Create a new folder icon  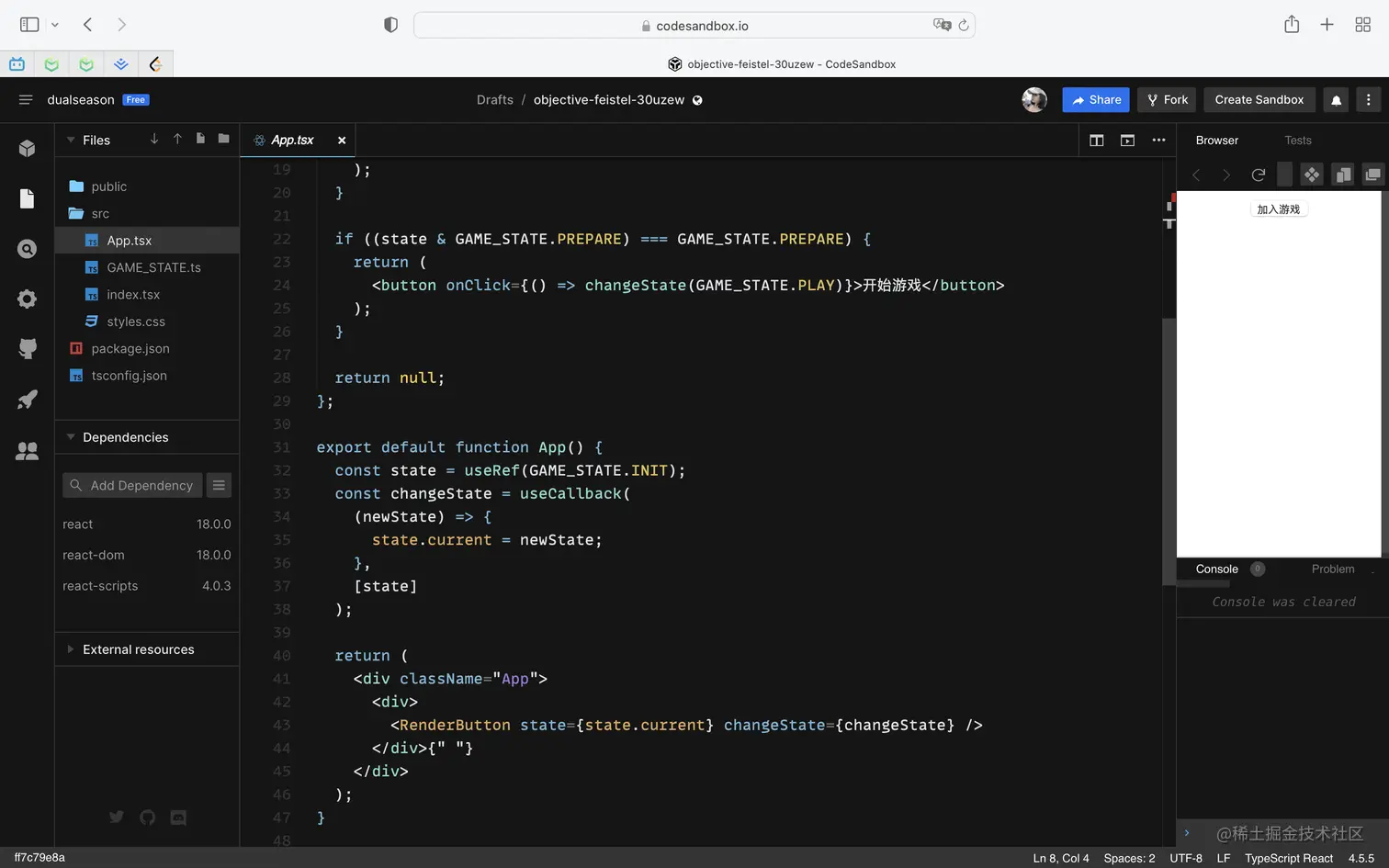(x=224, y=139)
